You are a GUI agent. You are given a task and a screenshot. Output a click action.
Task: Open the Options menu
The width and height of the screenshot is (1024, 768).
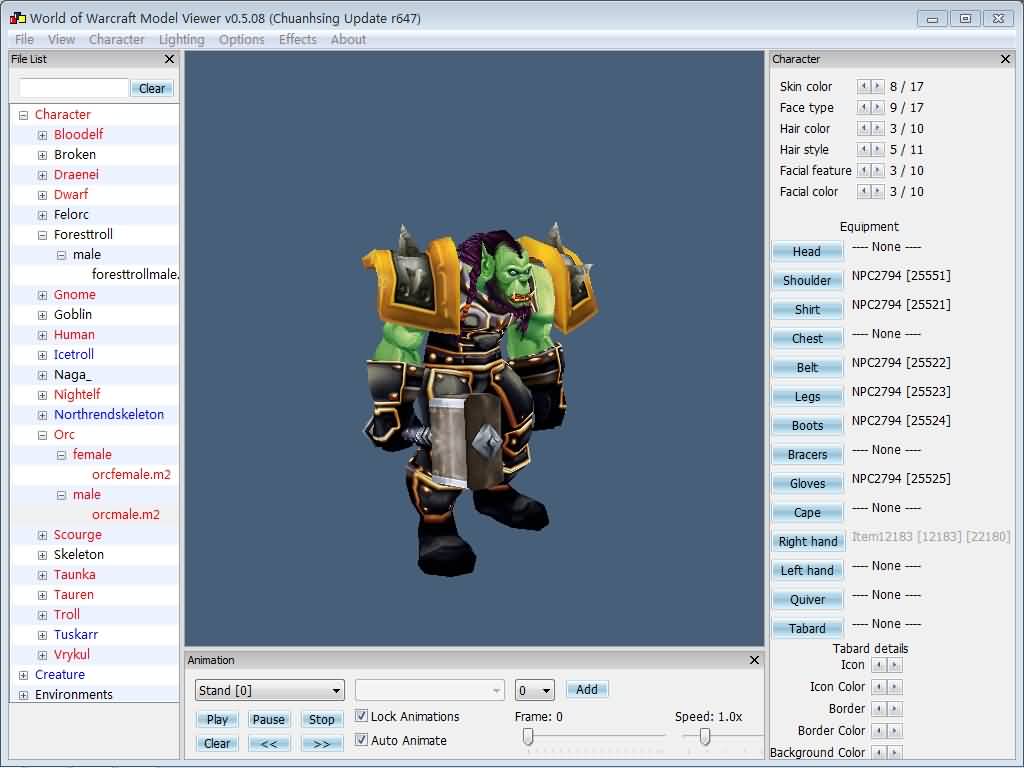(242, 39)
